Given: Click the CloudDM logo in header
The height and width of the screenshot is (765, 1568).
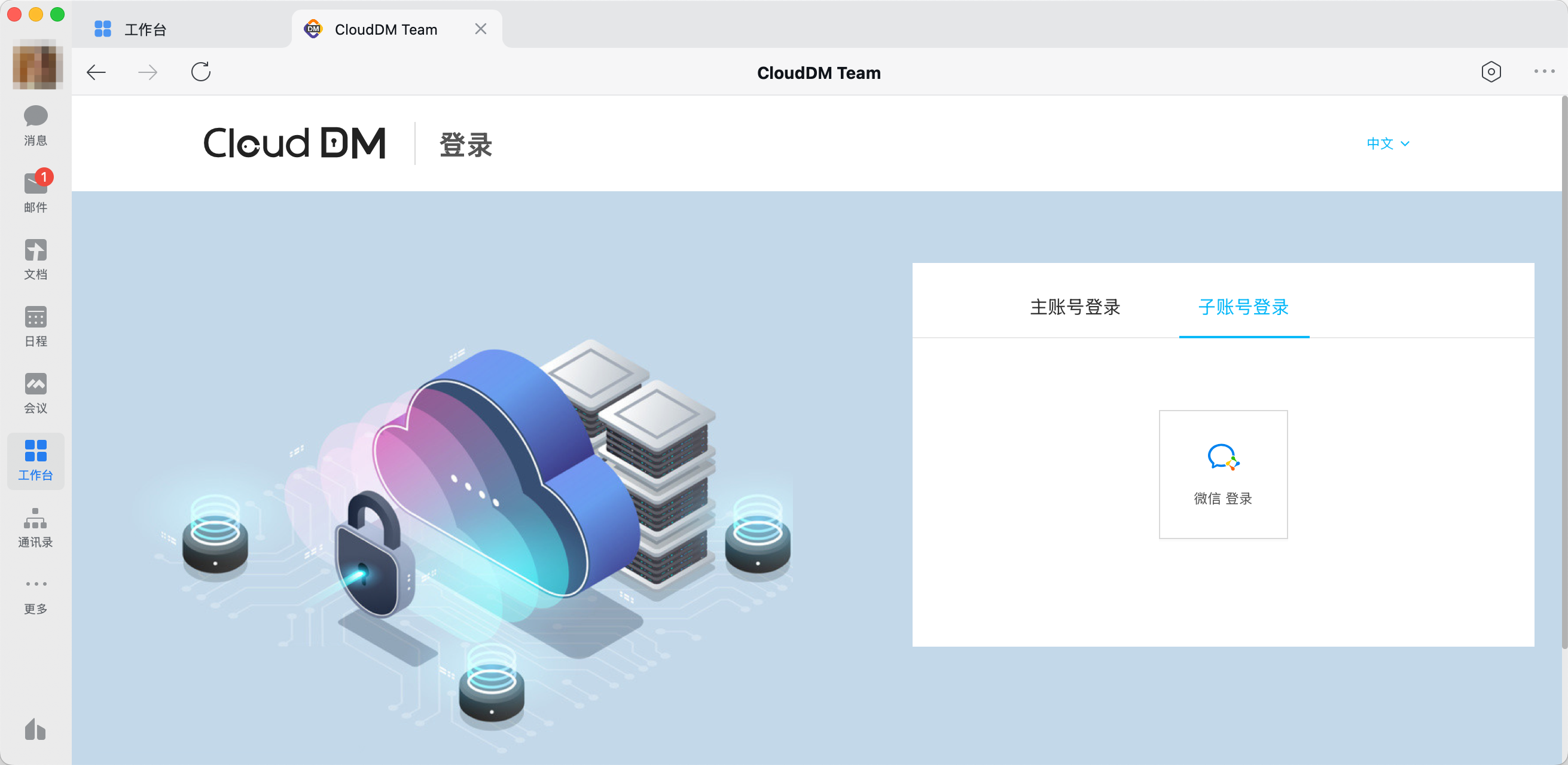Looking at the screenshot, I should [x=295, y=143].
